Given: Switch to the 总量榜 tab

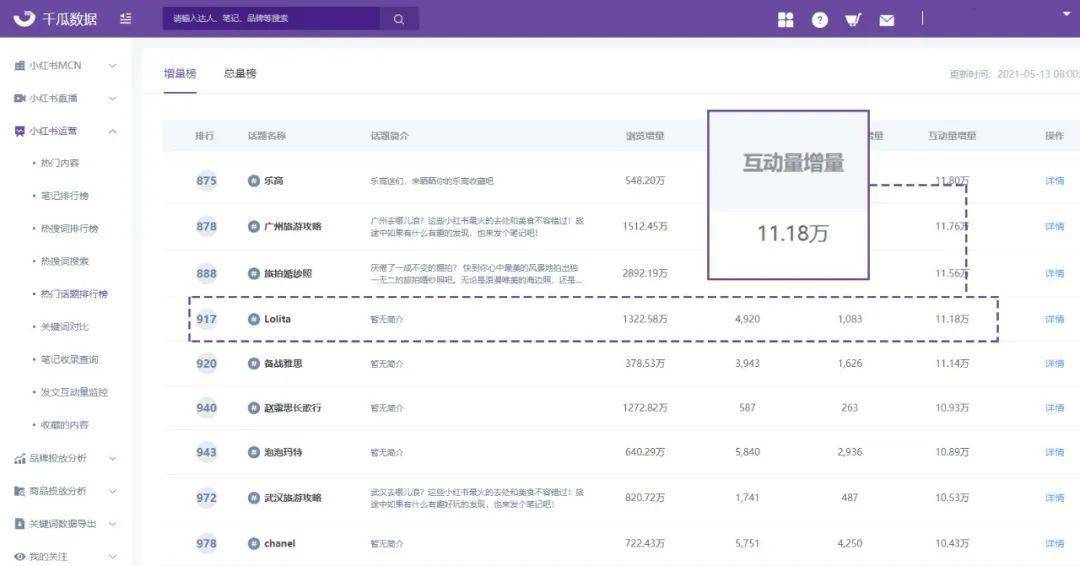Looking at the screenshot, I should (x=240, y=73).
